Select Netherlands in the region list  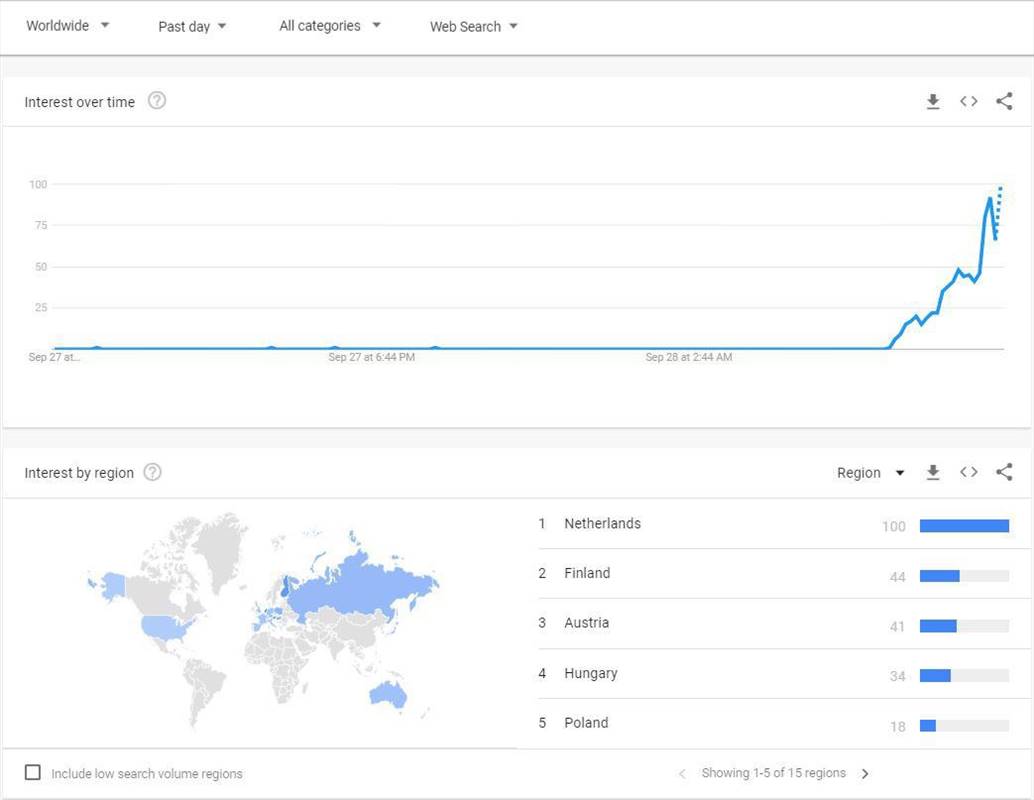(x=602, y=524)
